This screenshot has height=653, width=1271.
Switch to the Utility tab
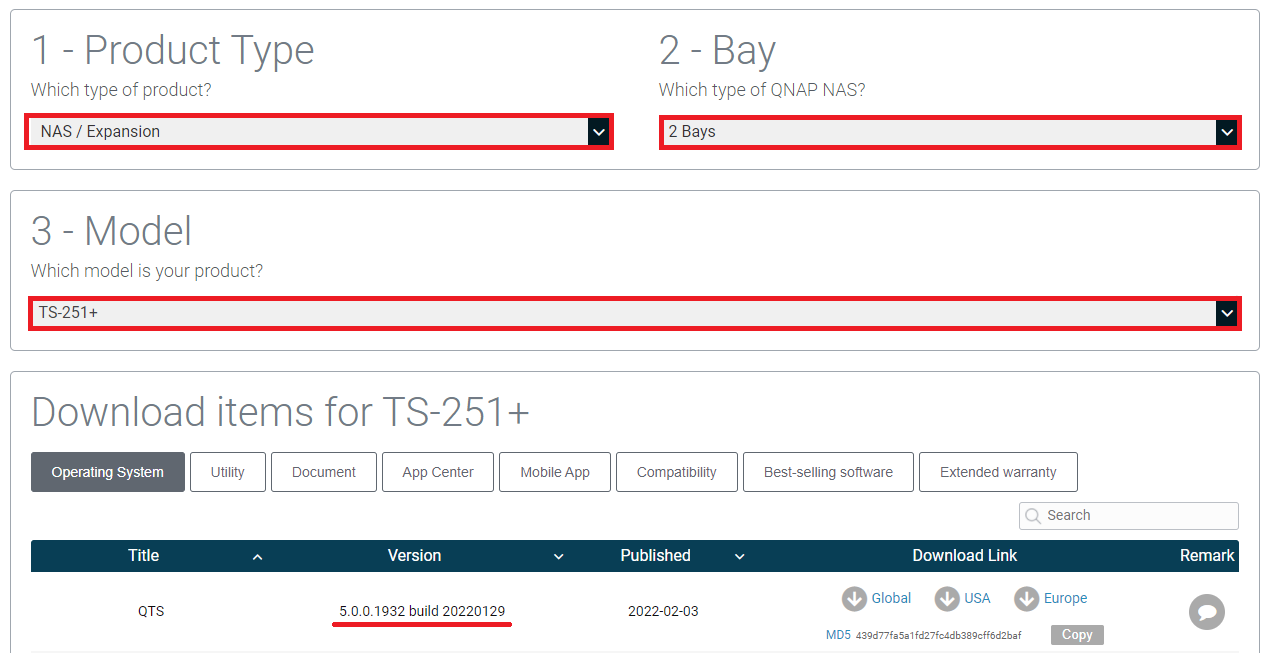pos(227,472)
